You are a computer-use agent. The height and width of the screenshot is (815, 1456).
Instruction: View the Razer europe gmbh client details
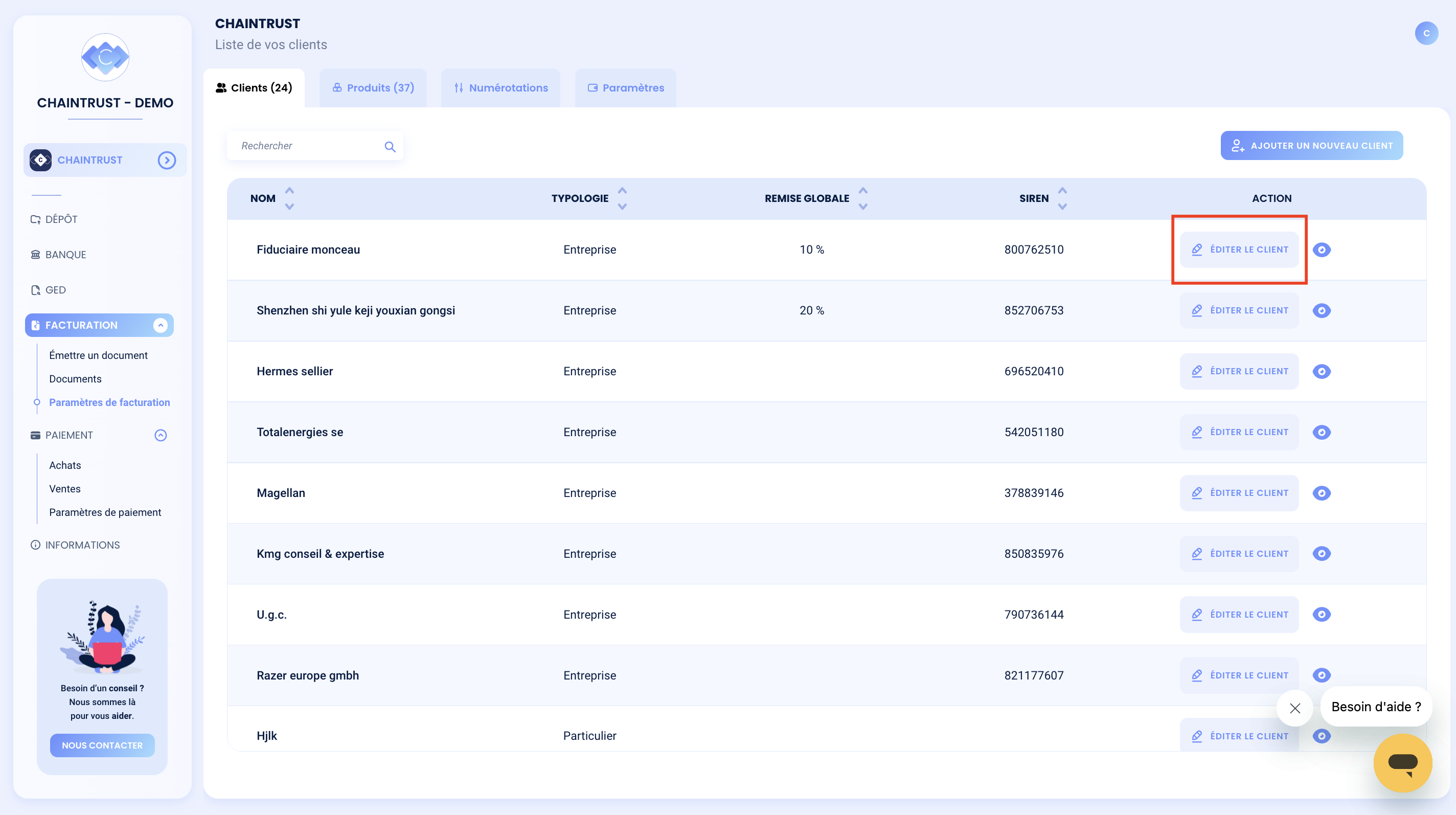coord(1322,675)
